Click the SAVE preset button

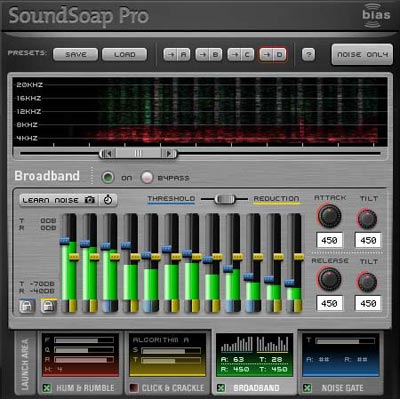pos(76,55)
